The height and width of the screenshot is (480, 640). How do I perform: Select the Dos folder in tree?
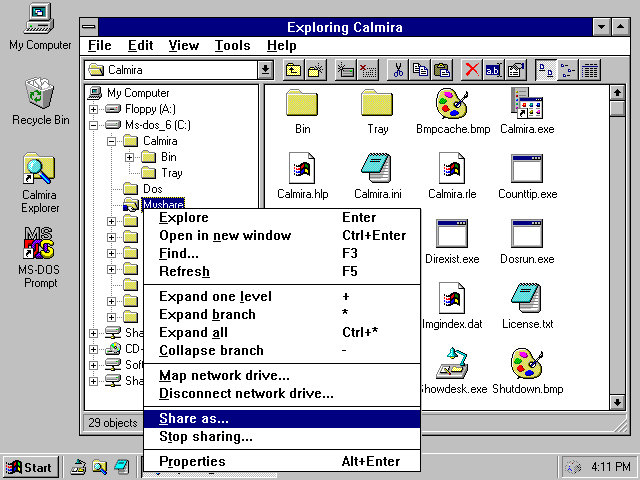pyautogui.click(x=143, y=189)
